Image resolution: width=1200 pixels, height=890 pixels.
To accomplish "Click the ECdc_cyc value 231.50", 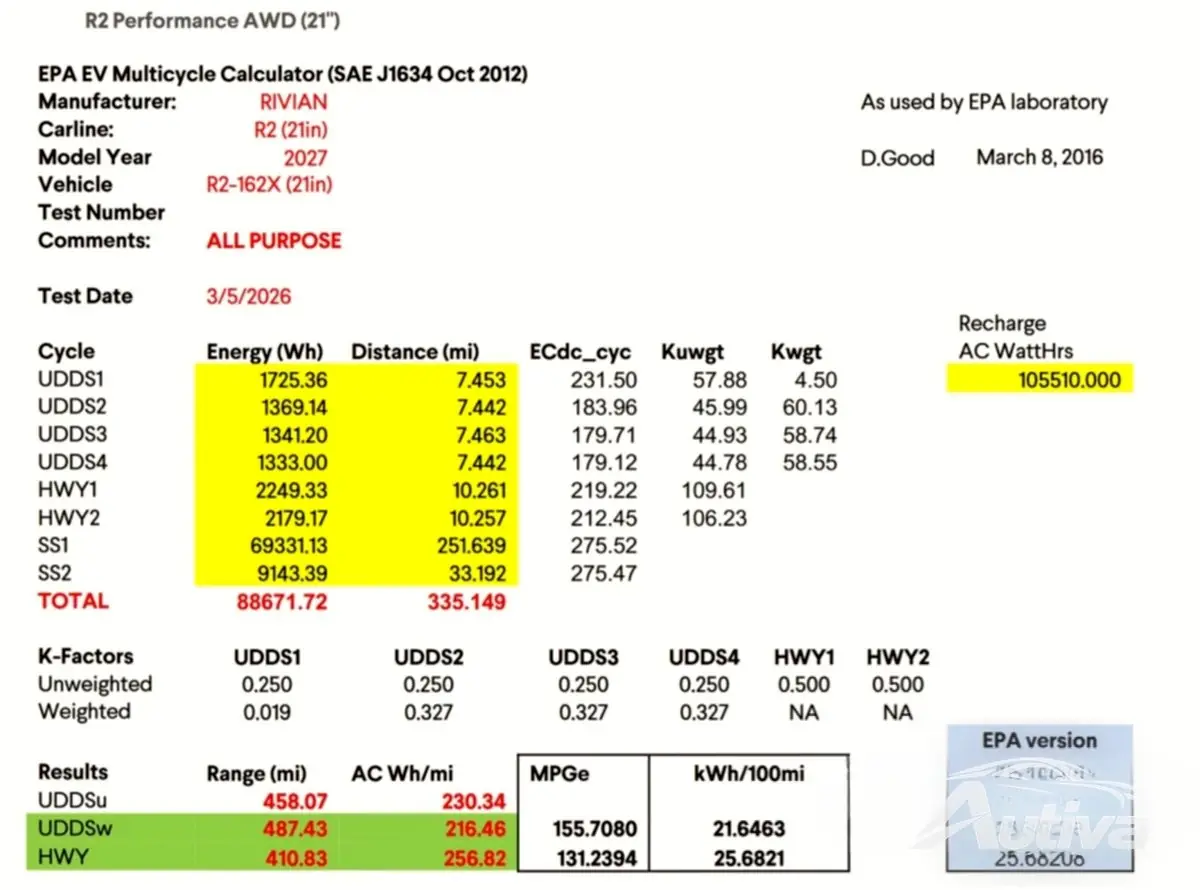I will click(604, 380).
